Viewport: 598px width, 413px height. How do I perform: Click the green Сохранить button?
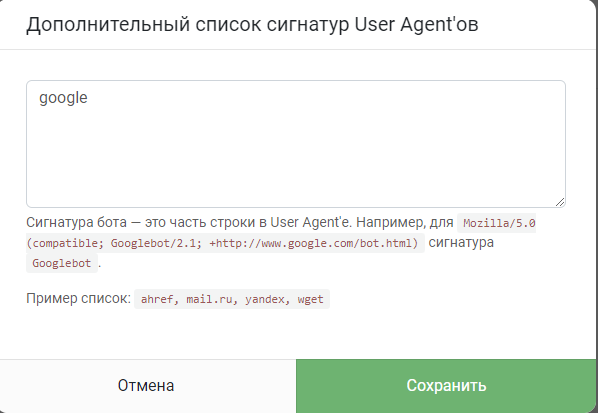click(446, 386)
